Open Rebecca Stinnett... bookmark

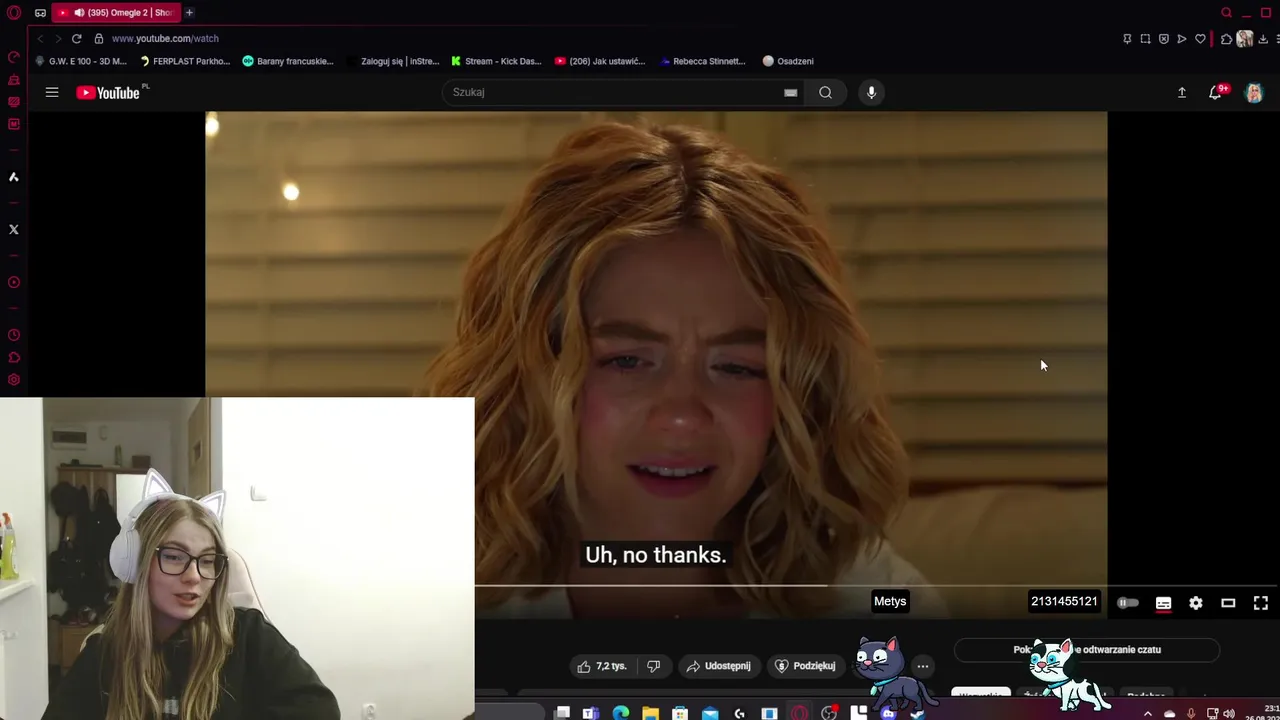tap(703, 61)
